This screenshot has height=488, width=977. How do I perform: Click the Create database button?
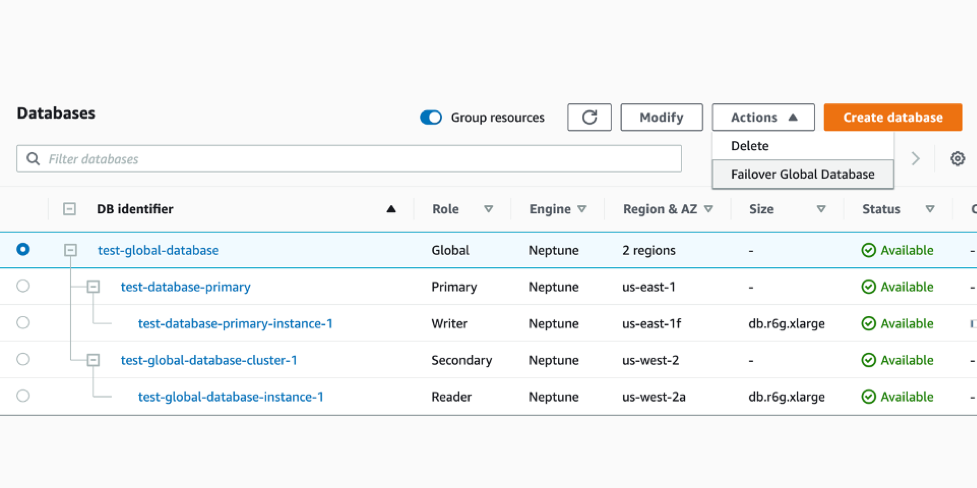coord(892,117)
